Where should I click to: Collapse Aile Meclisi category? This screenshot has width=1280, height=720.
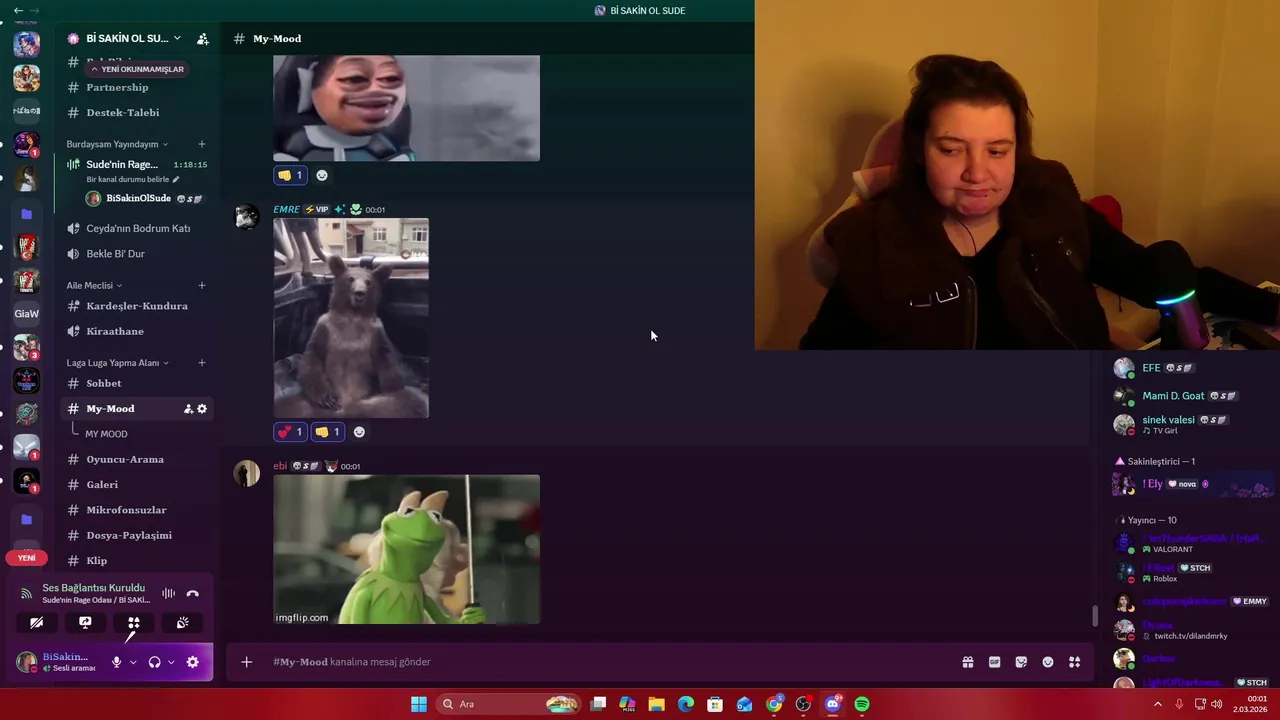[94, 285]
